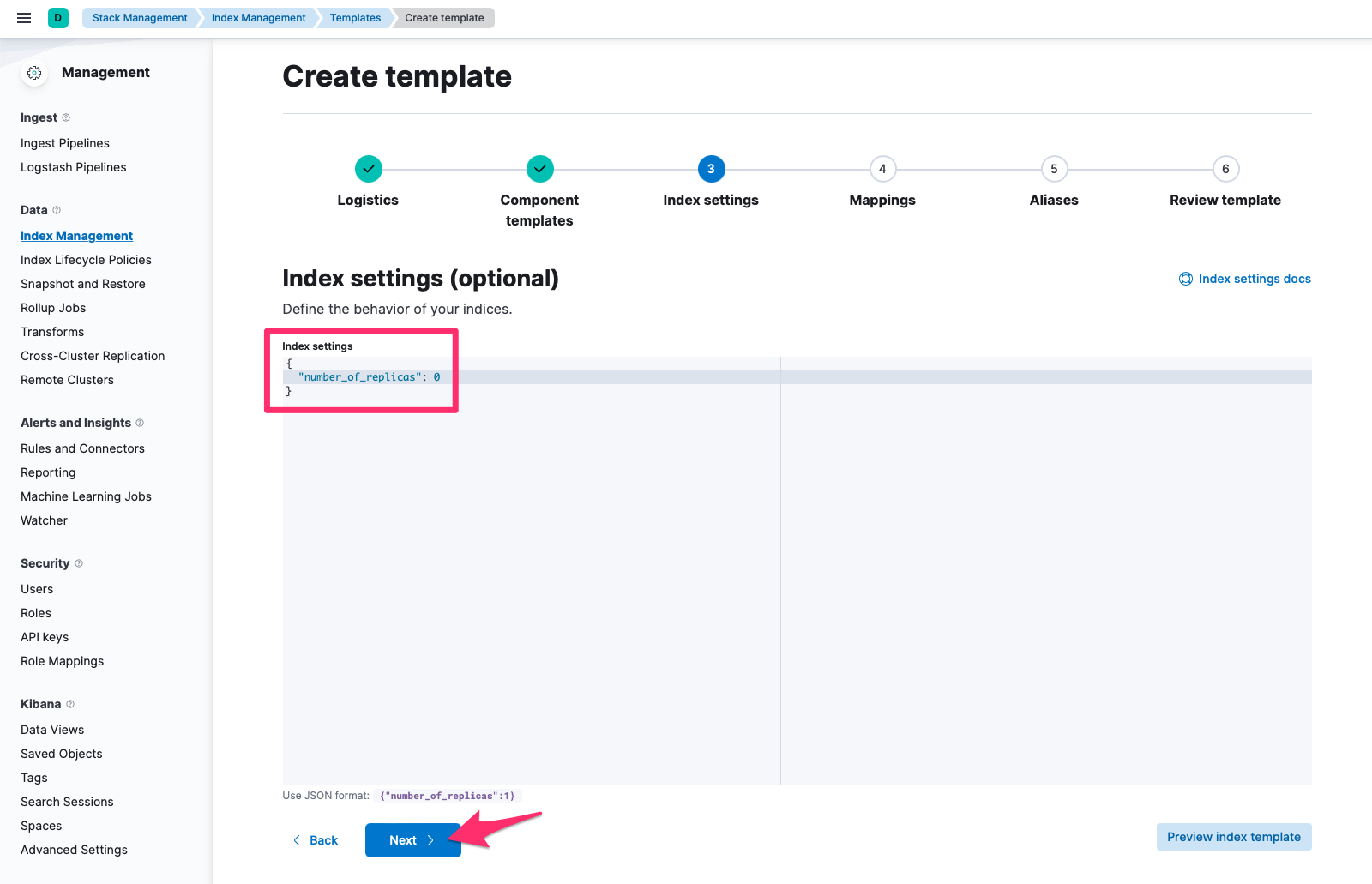Select step 5 Aliases circle
The image size is (1372, 884).
pos(1054,169)
